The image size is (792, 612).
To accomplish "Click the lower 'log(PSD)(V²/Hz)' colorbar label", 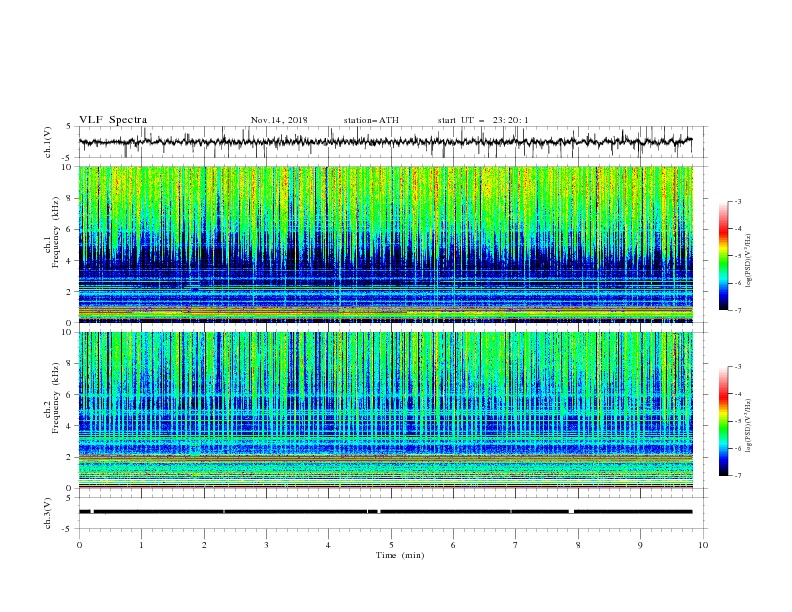I will [749, 425].
